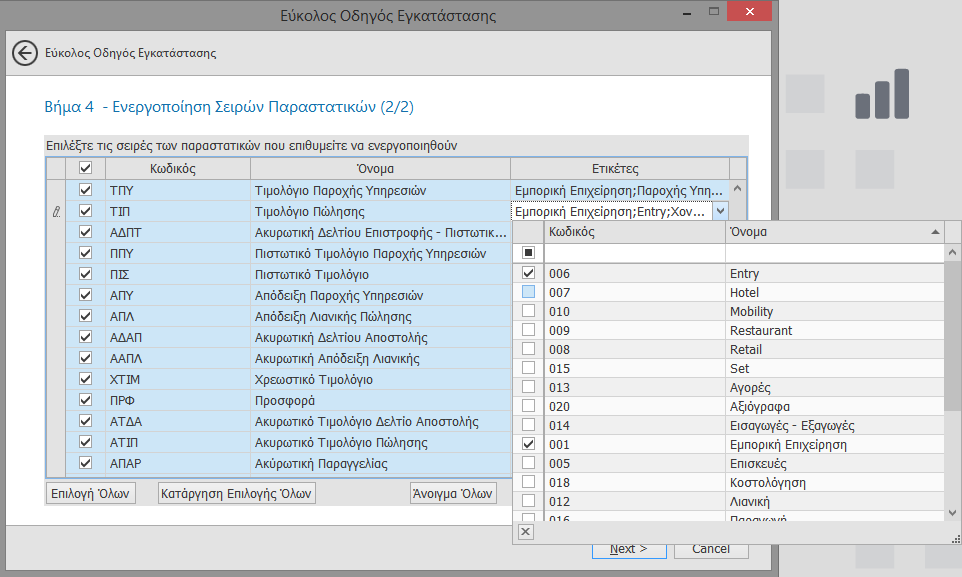Click the Cancel button
Screen dimensions: 962x577
(711, 550)
